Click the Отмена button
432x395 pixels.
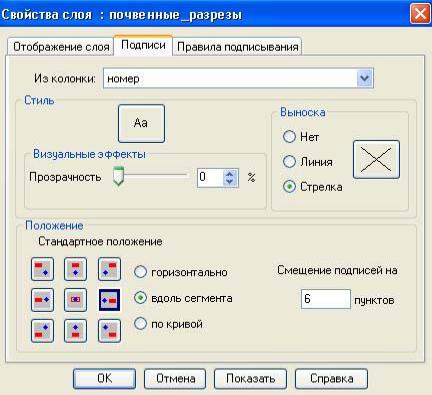tap(175, 379)
